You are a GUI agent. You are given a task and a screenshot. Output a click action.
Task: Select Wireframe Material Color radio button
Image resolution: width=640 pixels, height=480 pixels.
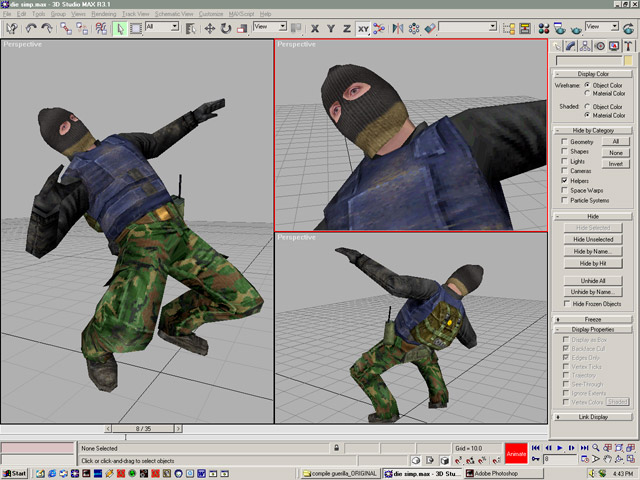587,93
